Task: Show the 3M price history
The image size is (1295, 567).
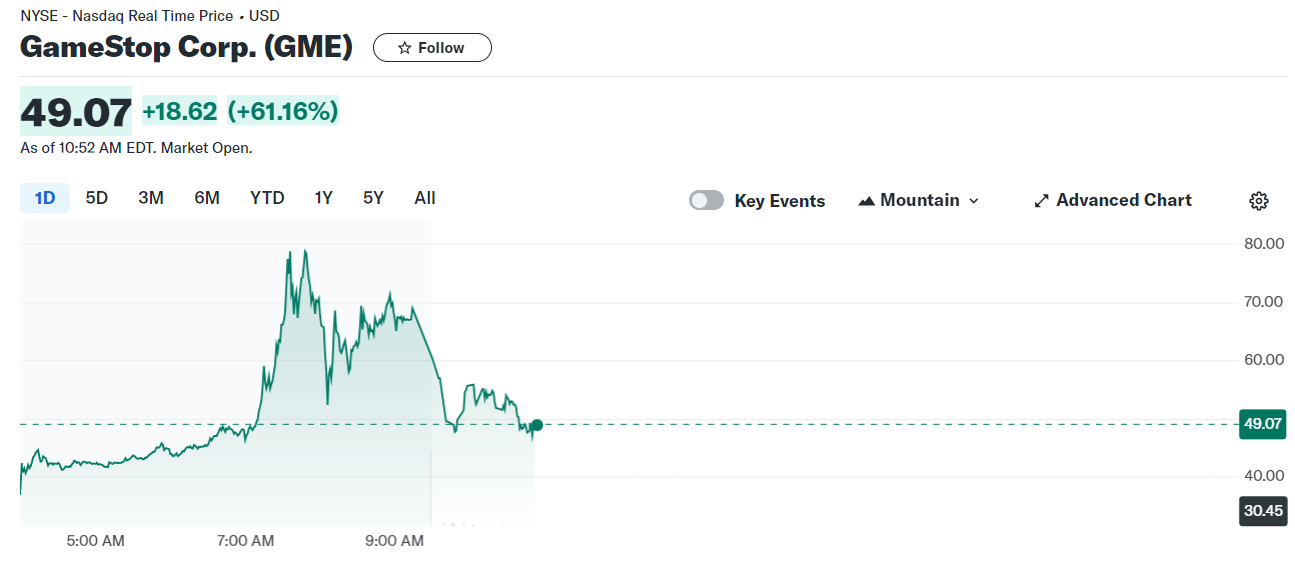Action: tap(151, 198)
